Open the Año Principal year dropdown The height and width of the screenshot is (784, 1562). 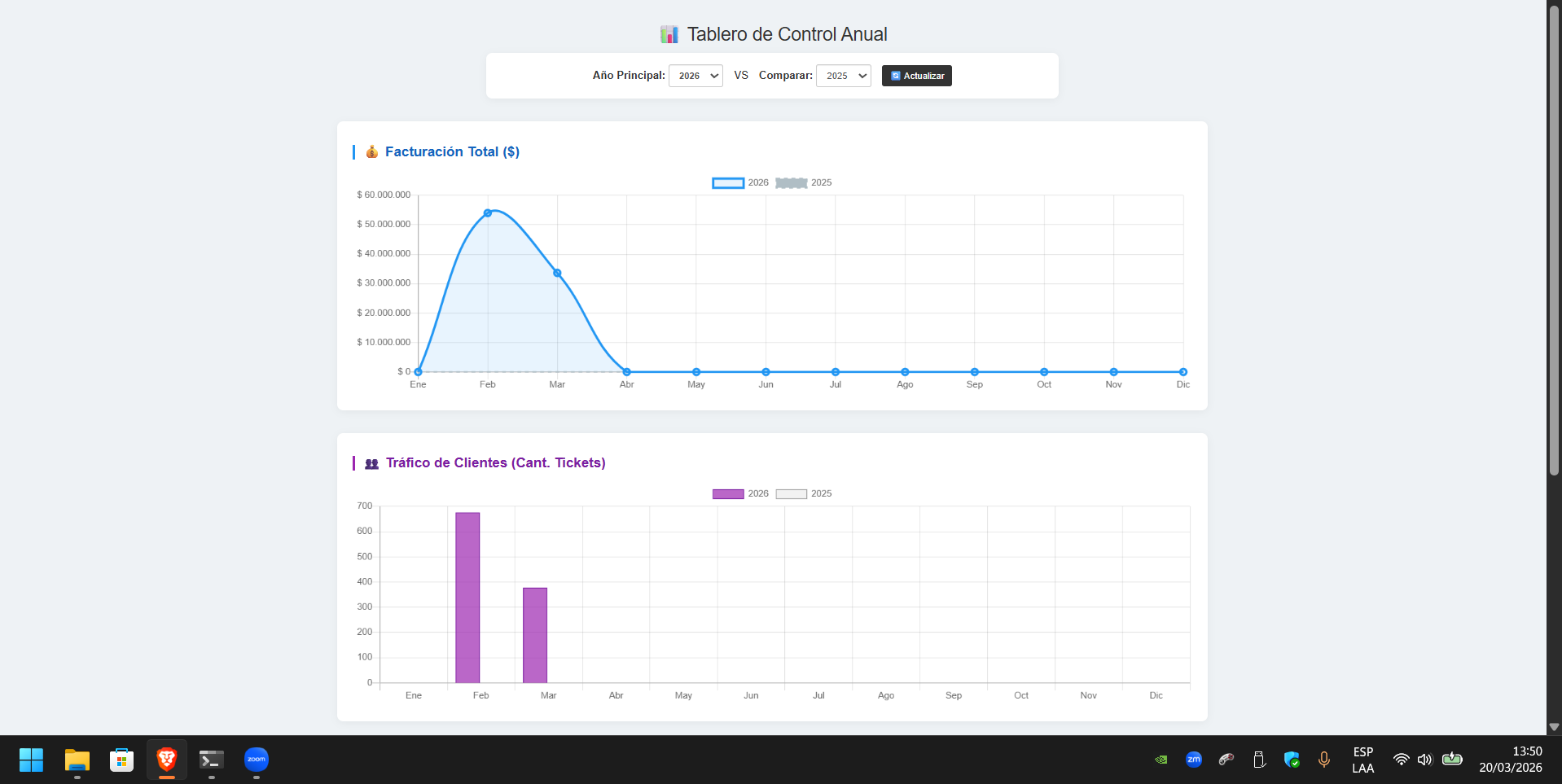click(695, 76)
